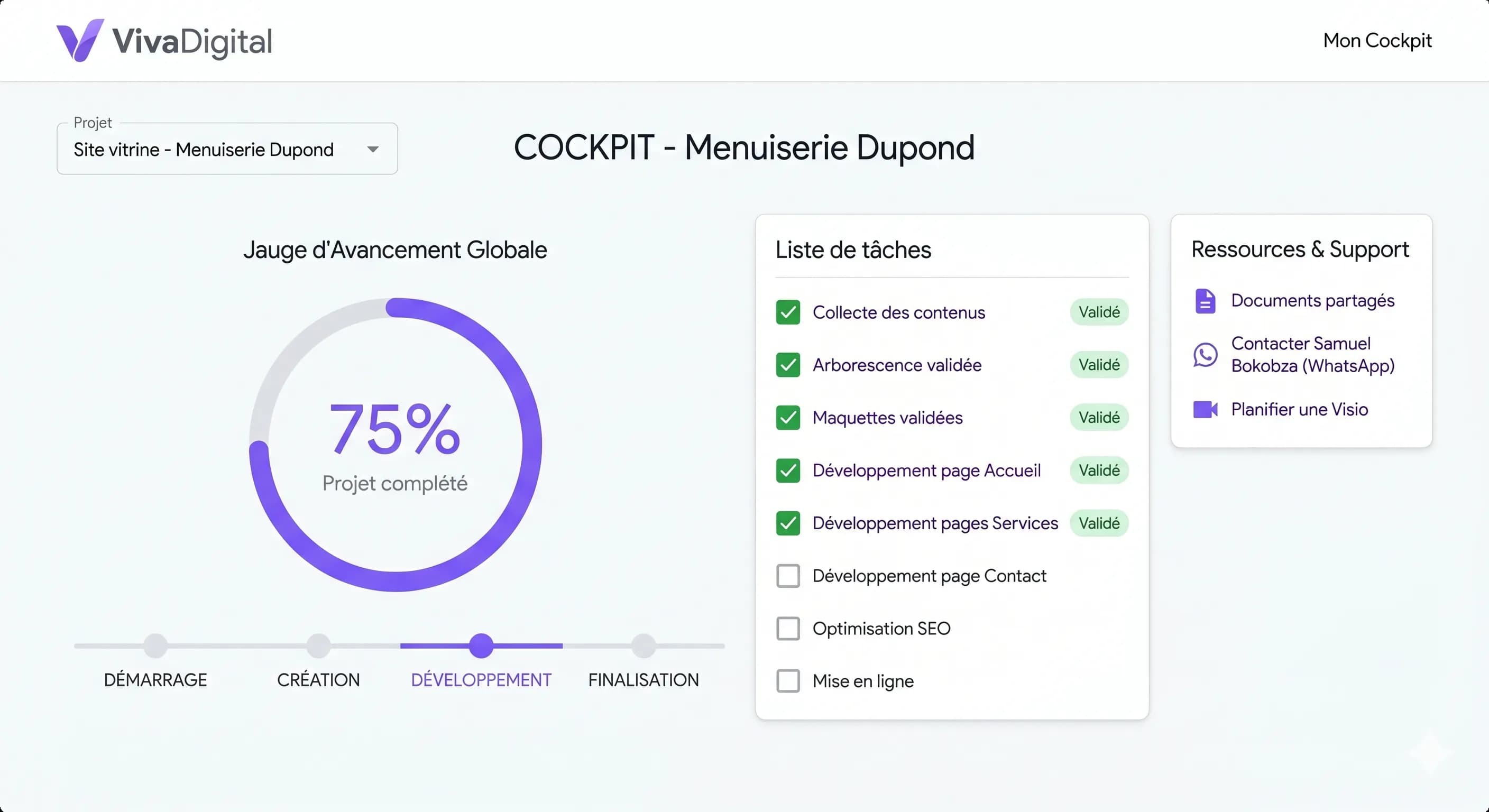The height and width of the screenshot is (812, 1489).
Task: Click the WhatsApp contact icon
Action: (x=1205, y=354)
